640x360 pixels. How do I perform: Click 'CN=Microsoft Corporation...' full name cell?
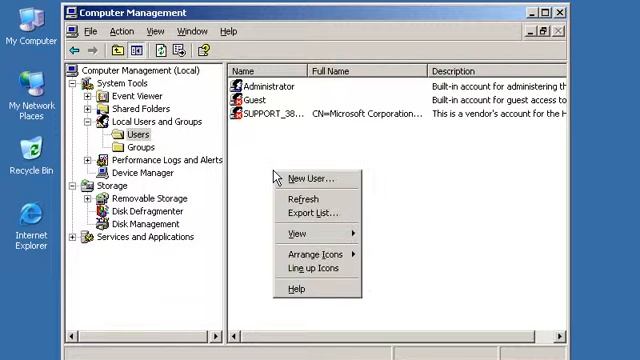[x=367, y=113]
